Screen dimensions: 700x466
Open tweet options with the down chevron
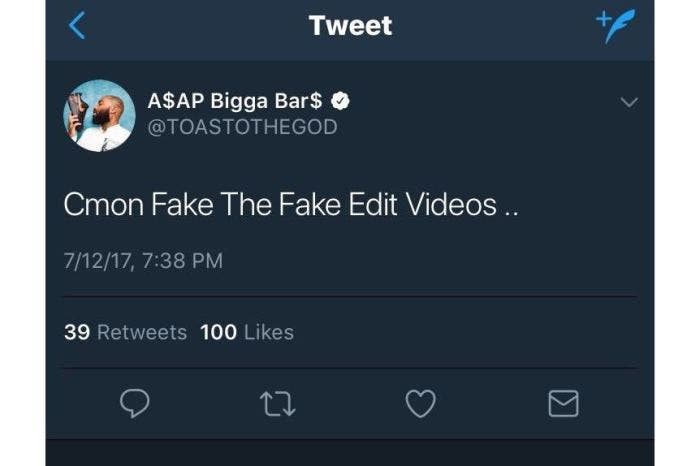pos(629,102)
